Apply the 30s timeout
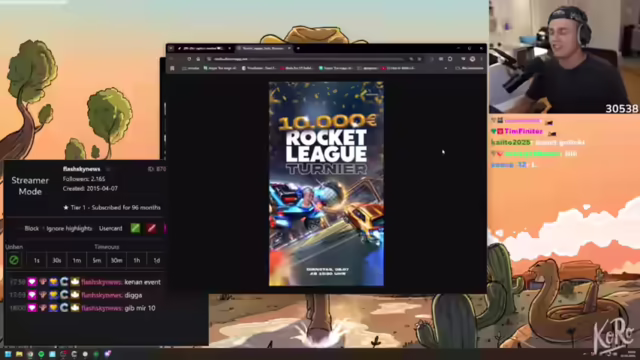 (x=56, y=260)
